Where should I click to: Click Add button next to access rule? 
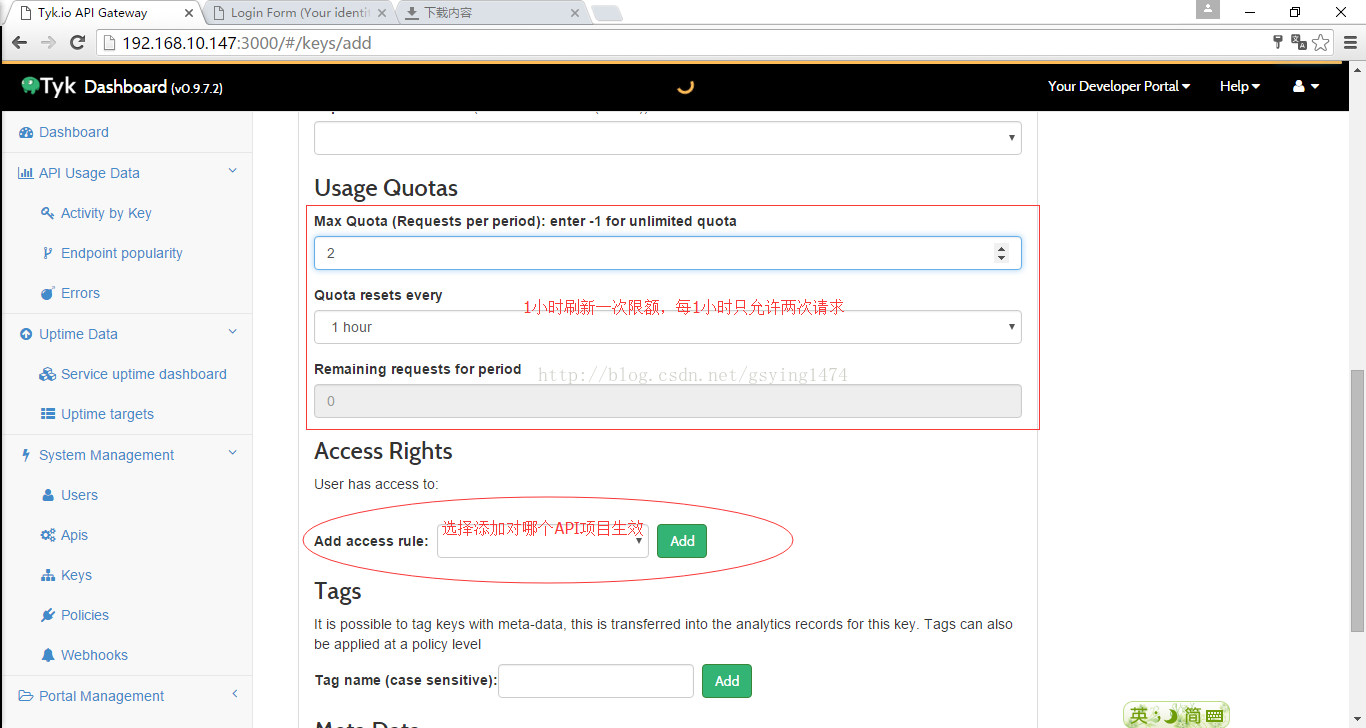[x=682, y=541]
